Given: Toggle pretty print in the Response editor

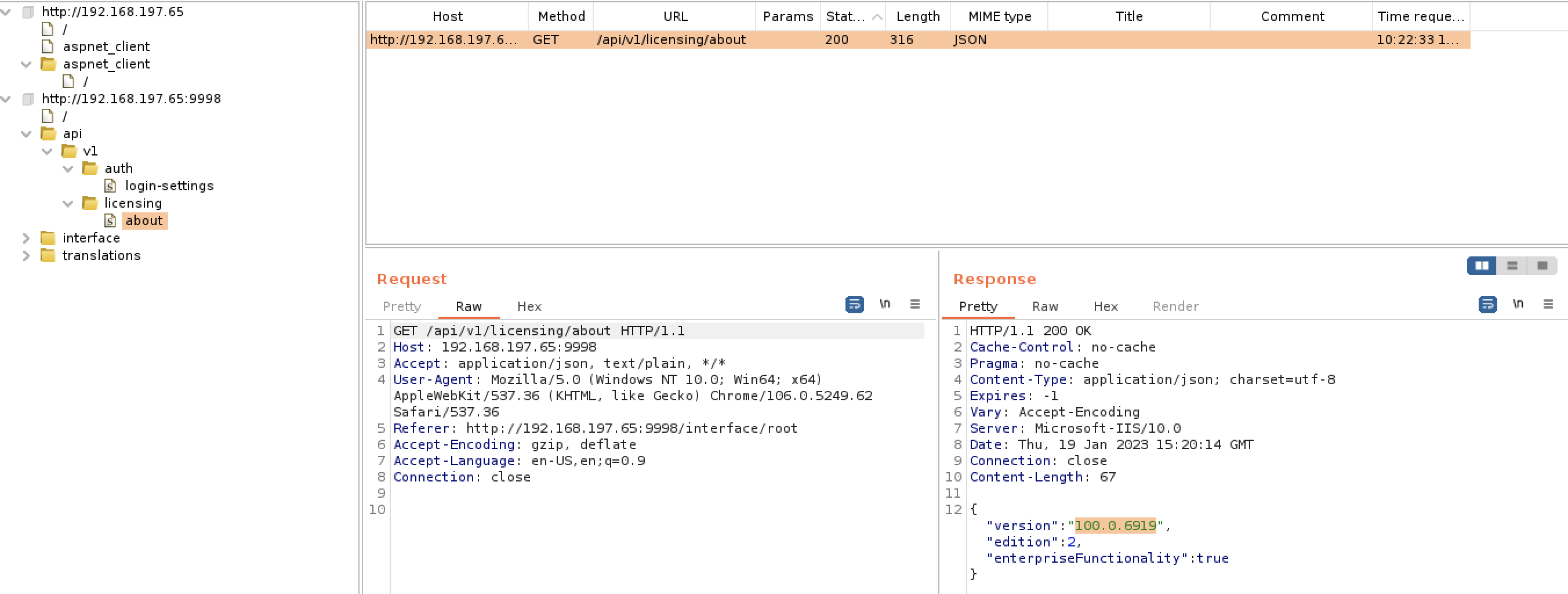Looking at the screenshot, I should point(1487,305).
